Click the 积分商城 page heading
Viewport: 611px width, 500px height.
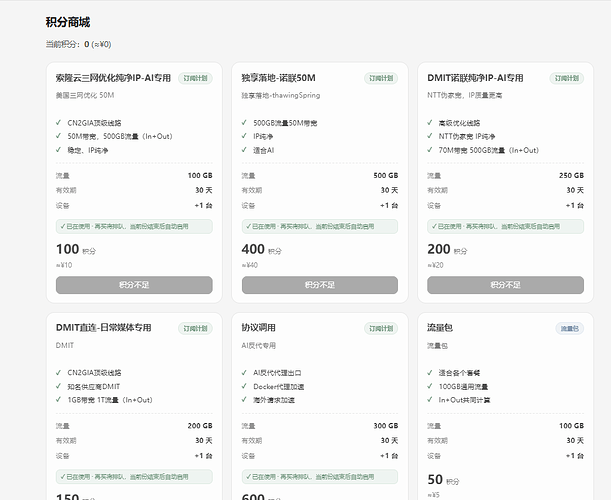68,22
